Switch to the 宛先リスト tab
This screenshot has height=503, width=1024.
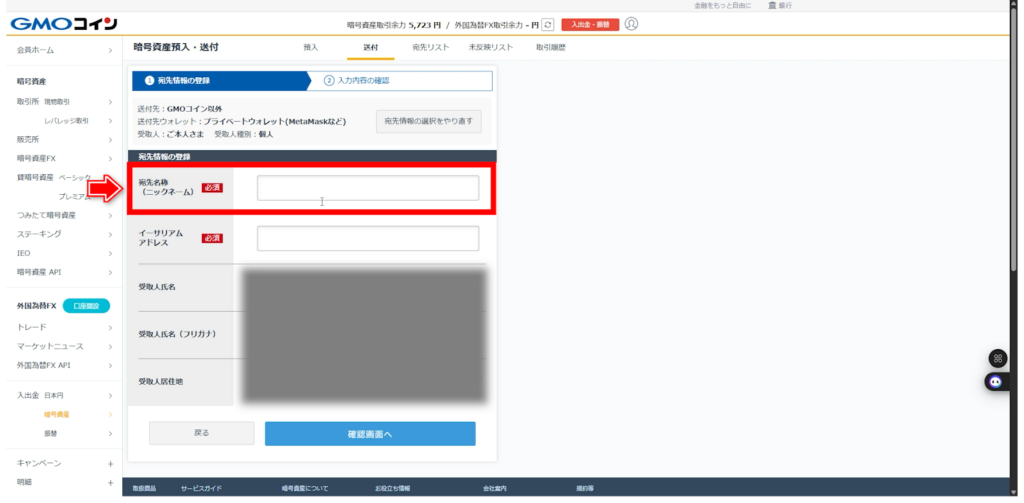pyautogui.click(x=430, y=47)
